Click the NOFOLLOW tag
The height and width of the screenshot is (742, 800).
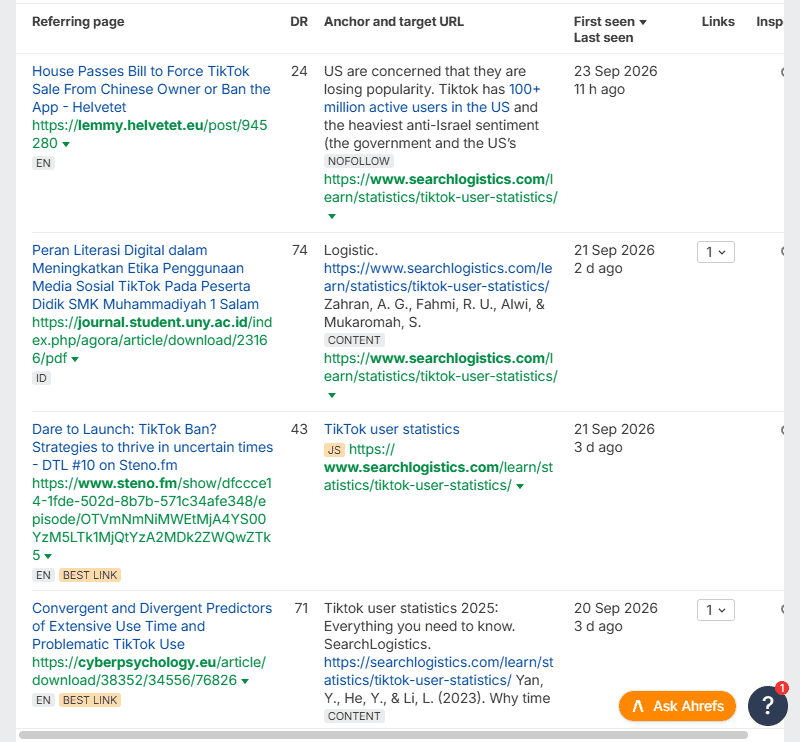tap(359, 161)
